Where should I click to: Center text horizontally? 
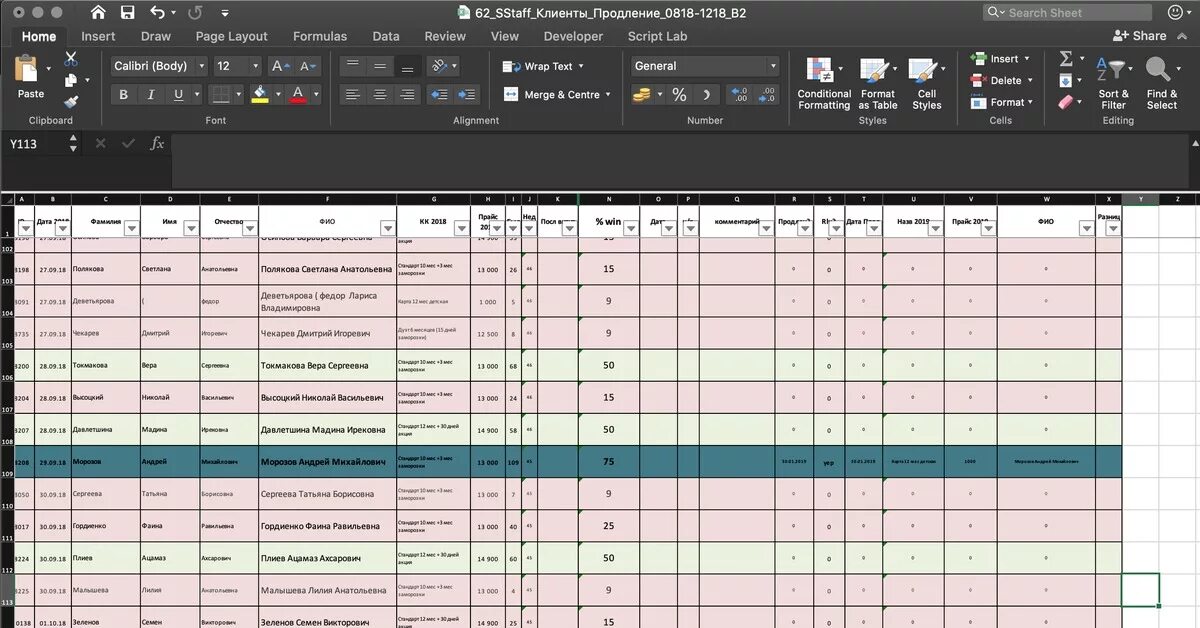(x=379, y=95)
